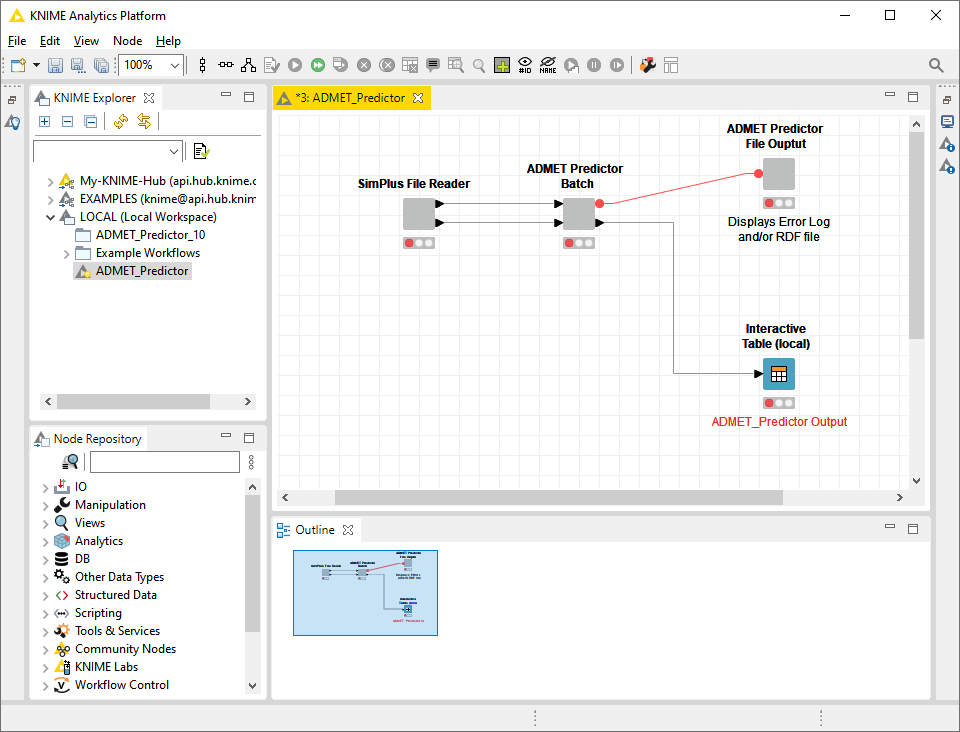Click the Save All workflows icon

click(x=101, y=65)
